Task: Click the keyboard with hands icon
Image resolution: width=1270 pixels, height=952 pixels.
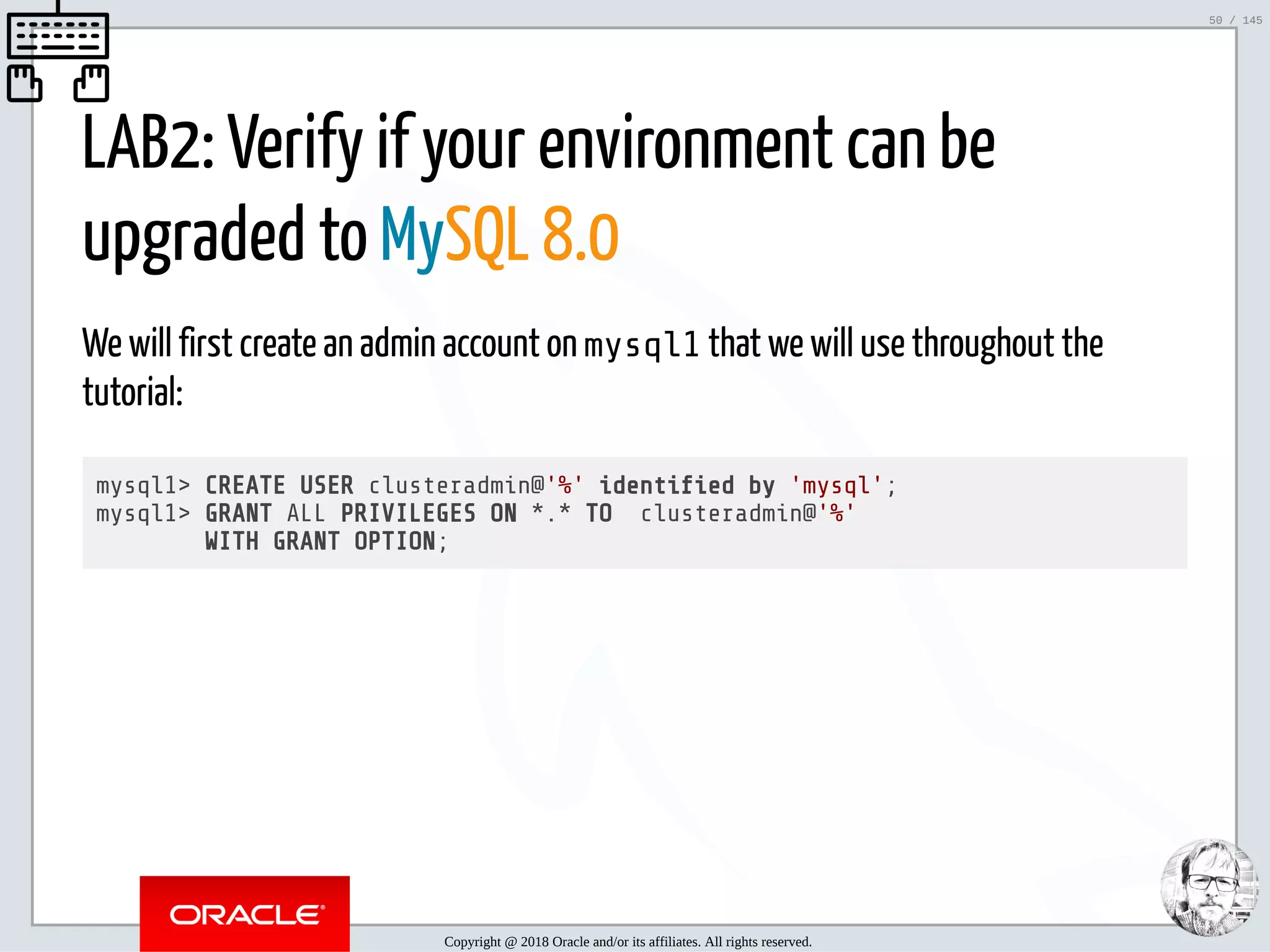Action: pyautogui.click(x=58, y=52)
